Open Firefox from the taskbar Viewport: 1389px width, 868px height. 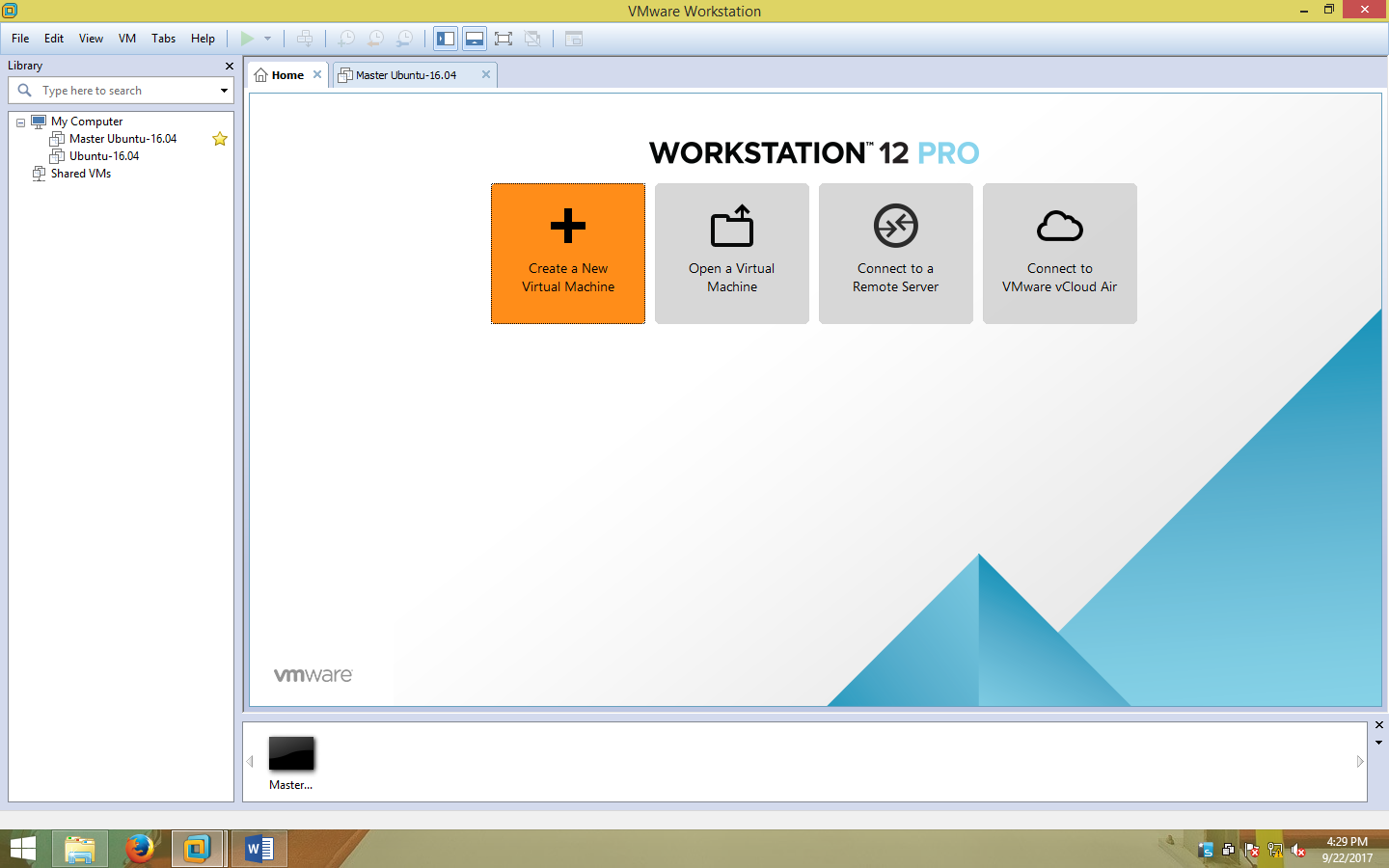[x=140, y=849]
